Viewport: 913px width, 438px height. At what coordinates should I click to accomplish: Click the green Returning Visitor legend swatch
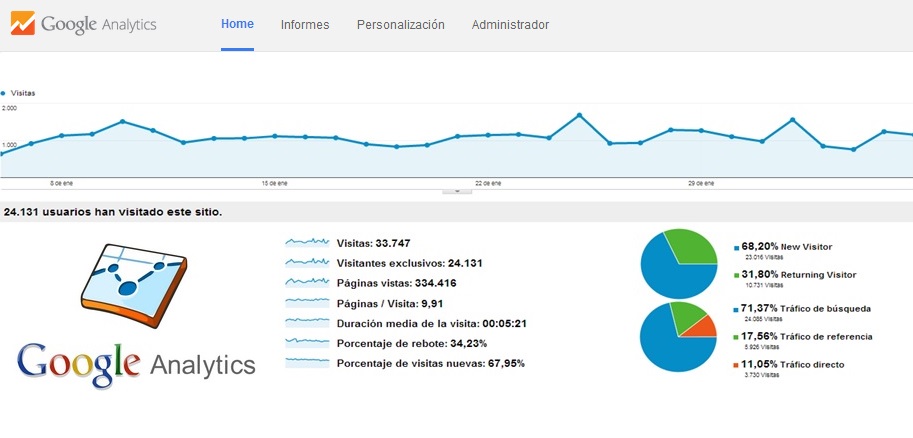click(737, 275)
